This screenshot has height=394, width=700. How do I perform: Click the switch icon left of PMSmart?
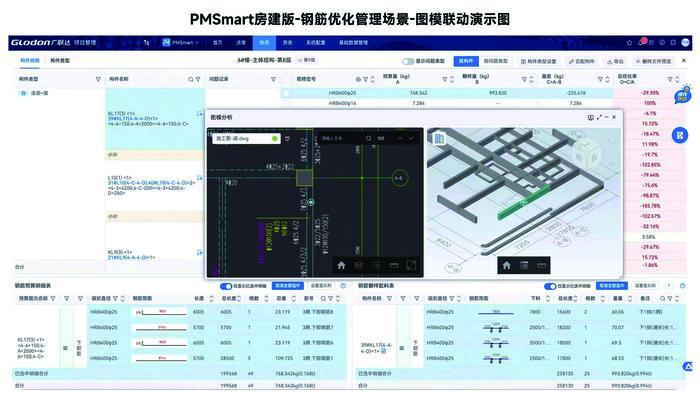point(146,43)
